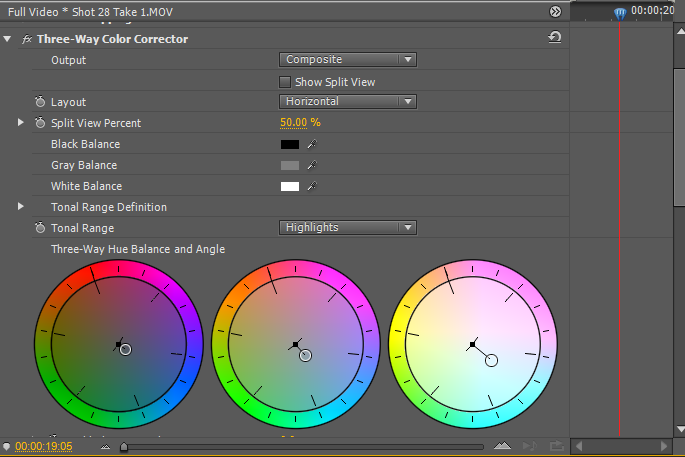Image resolution: width=685 pixels, height=457 pixels.
Task: Click the vertical scrollbar down arrow
Action: tap(681, 429)
